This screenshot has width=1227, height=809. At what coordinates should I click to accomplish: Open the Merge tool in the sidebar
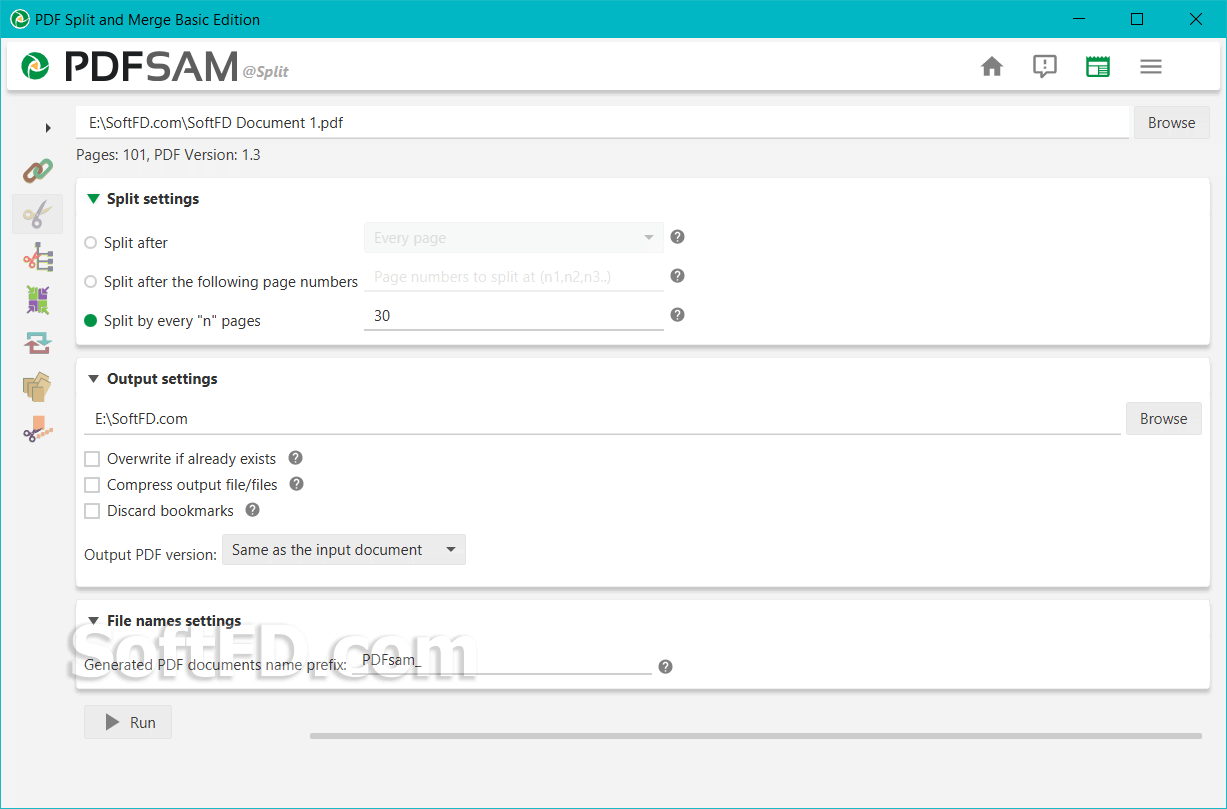coord(37,171)
